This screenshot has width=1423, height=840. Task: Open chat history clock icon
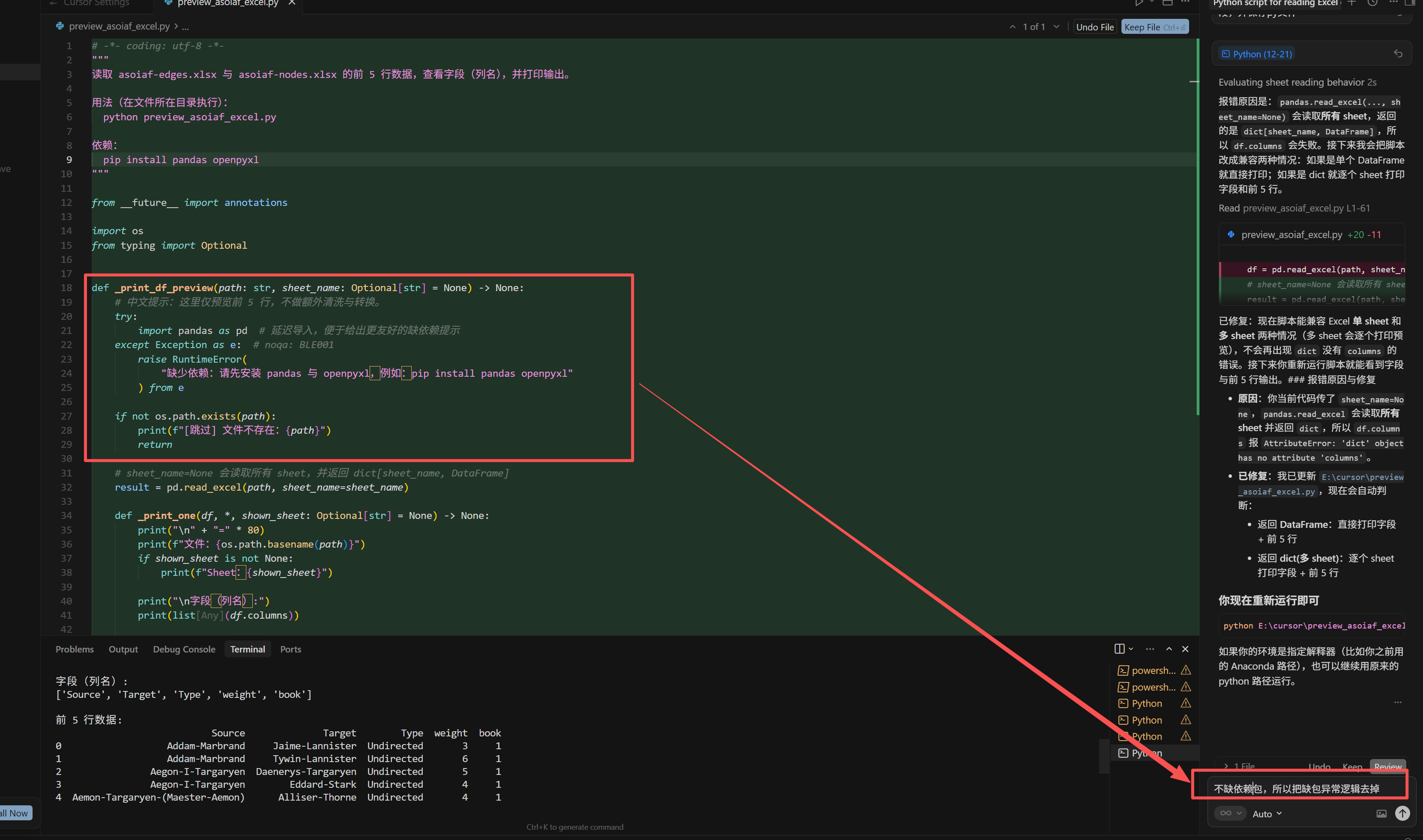1372,3
